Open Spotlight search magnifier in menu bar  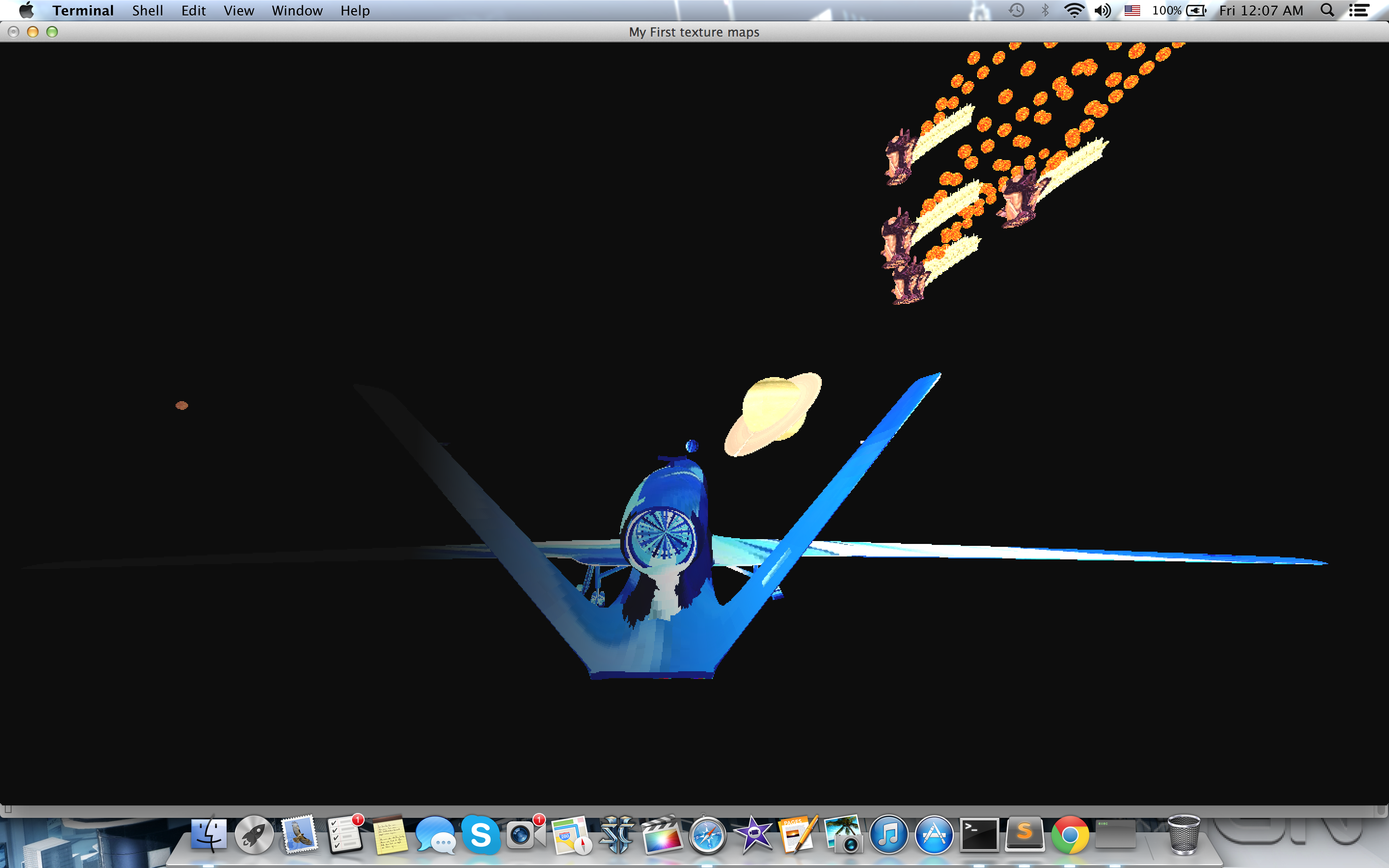click(x=1327, y=10)
